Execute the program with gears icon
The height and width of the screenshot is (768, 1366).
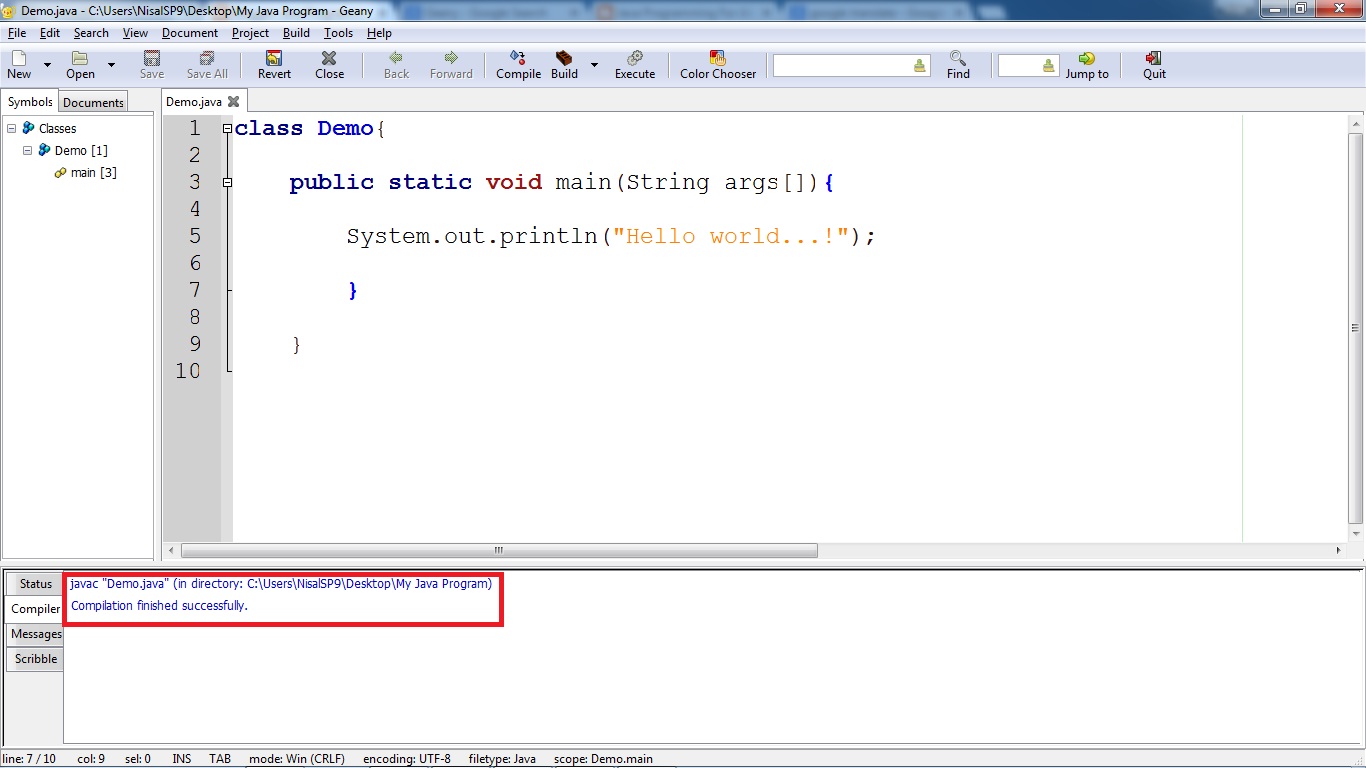635,65
